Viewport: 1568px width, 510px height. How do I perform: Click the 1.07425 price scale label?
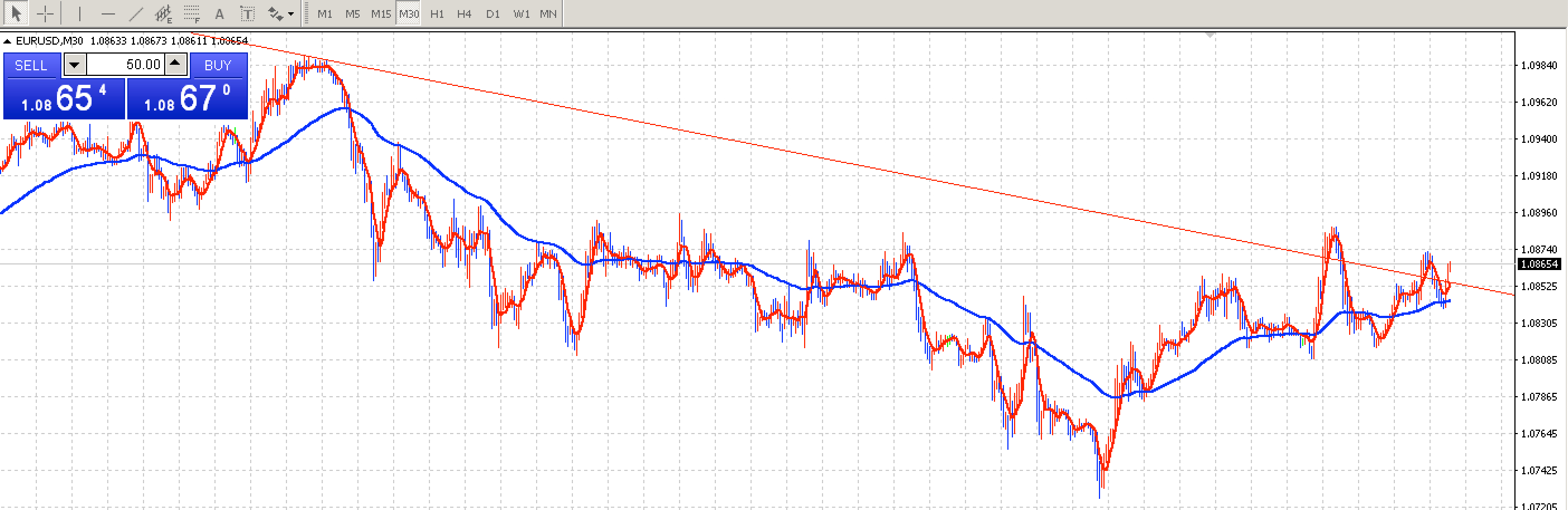coord(1539,470)
